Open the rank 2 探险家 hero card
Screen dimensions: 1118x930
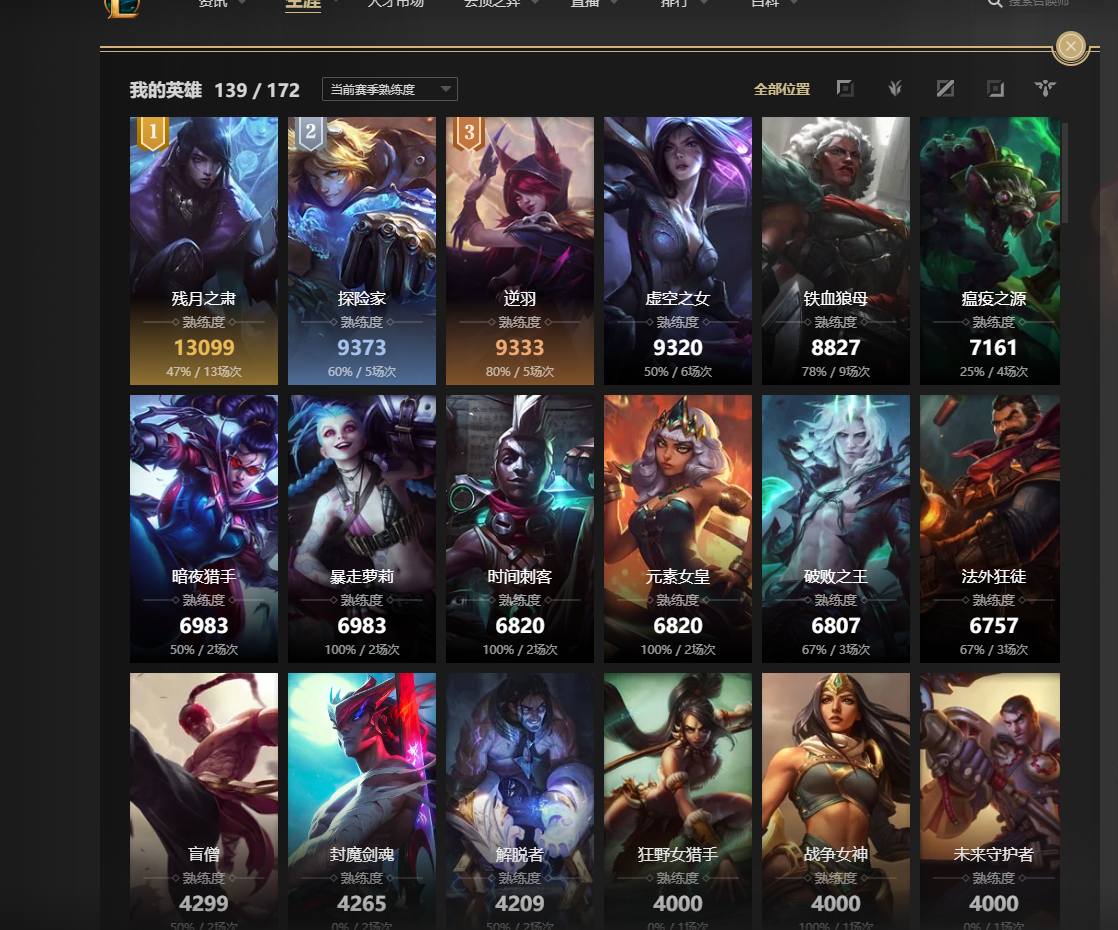pyautogui.click(x=361, y=251)
